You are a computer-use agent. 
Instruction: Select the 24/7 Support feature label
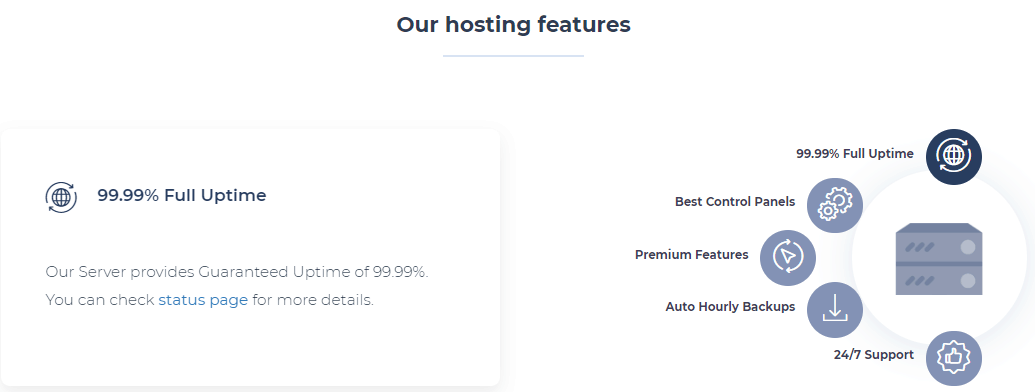873,355
